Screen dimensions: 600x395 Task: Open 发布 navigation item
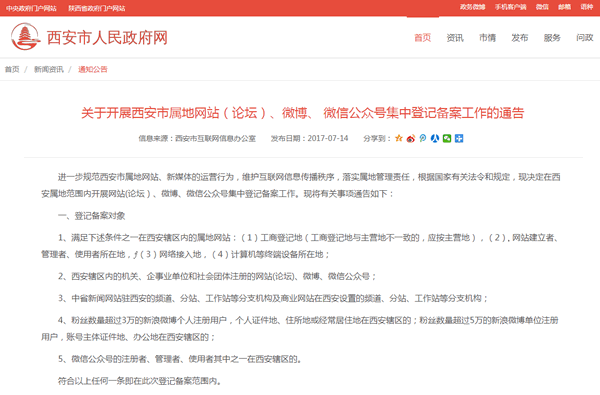520,38
